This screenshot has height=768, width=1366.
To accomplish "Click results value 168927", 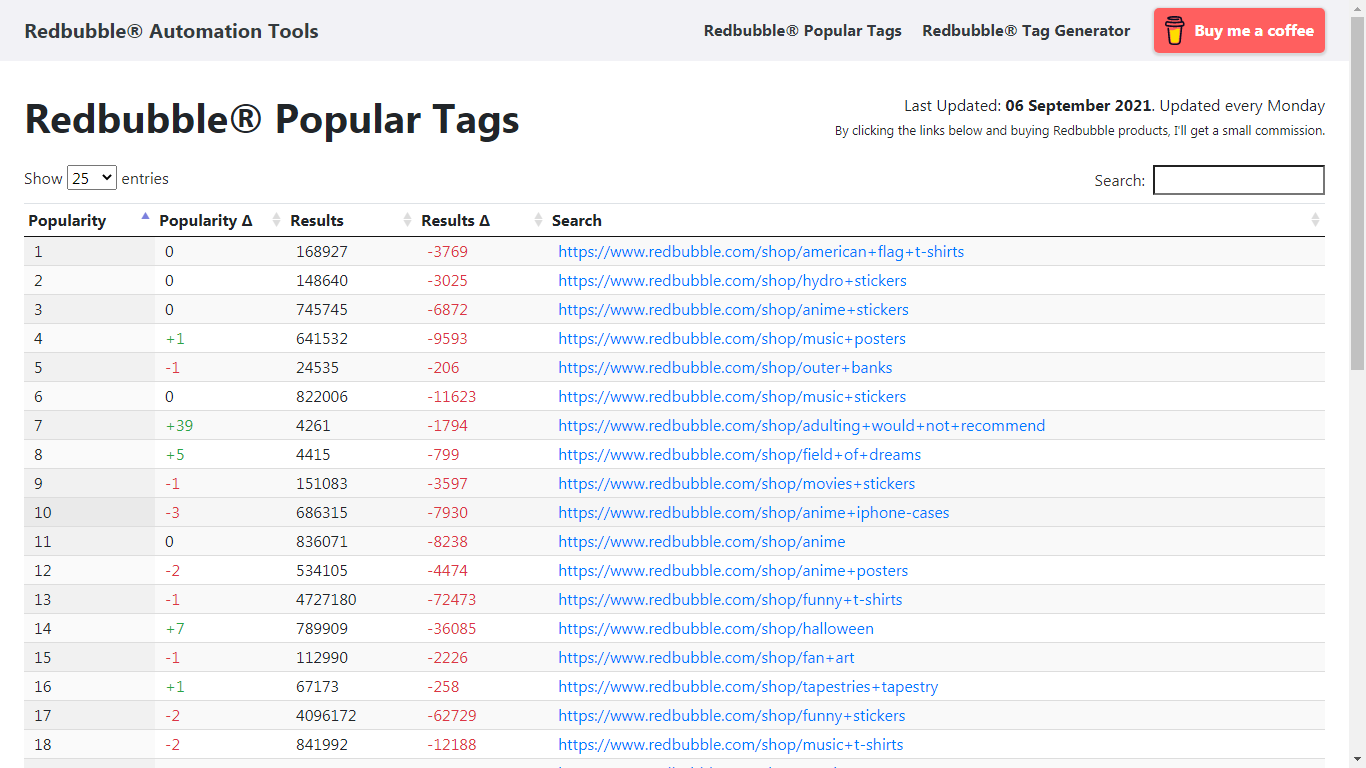I will click(x=322, y=252).
